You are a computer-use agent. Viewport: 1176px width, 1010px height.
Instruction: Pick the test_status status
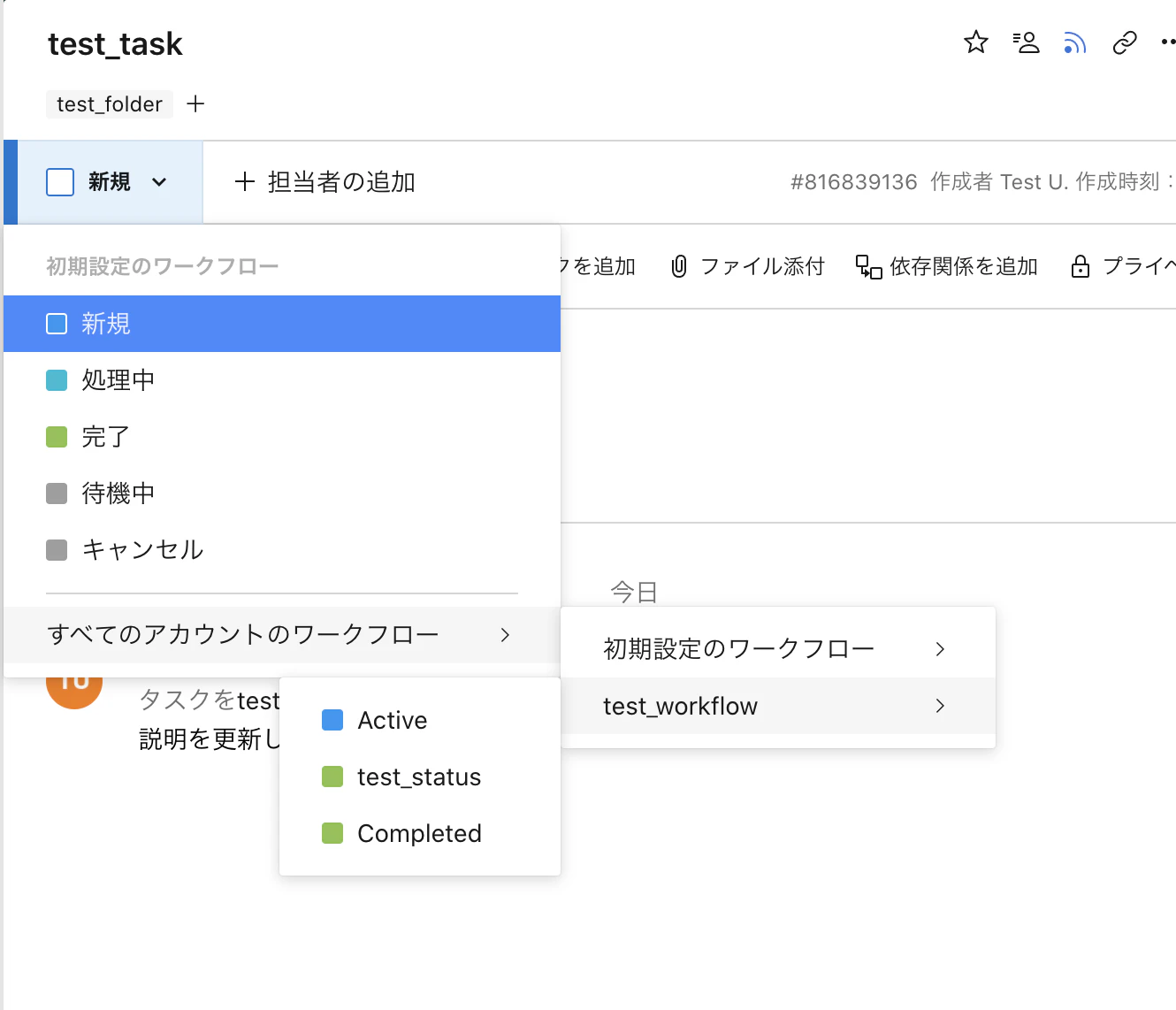[420, 777]
